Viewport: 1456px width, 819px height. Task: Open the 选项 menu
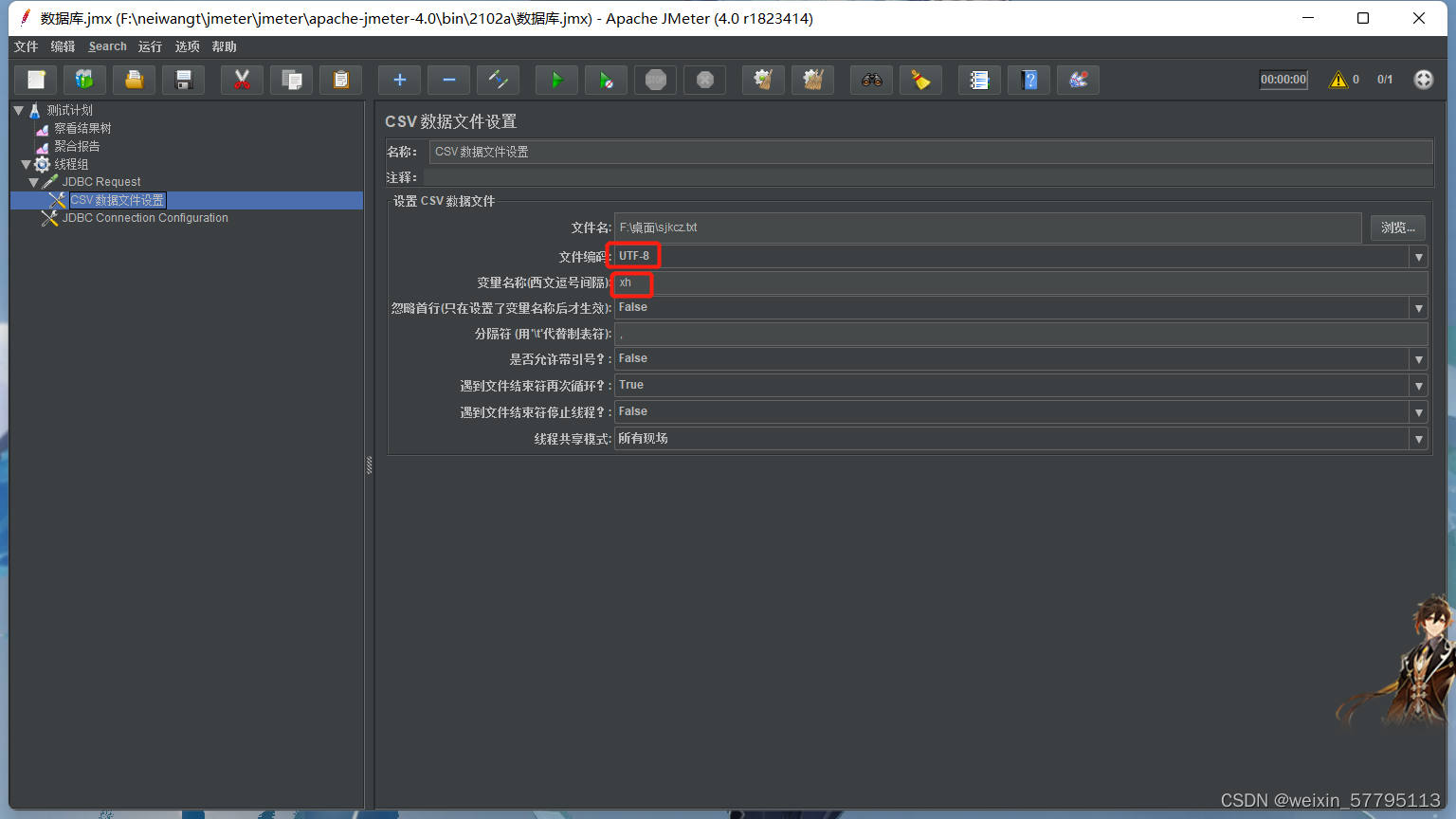[187, 46]
